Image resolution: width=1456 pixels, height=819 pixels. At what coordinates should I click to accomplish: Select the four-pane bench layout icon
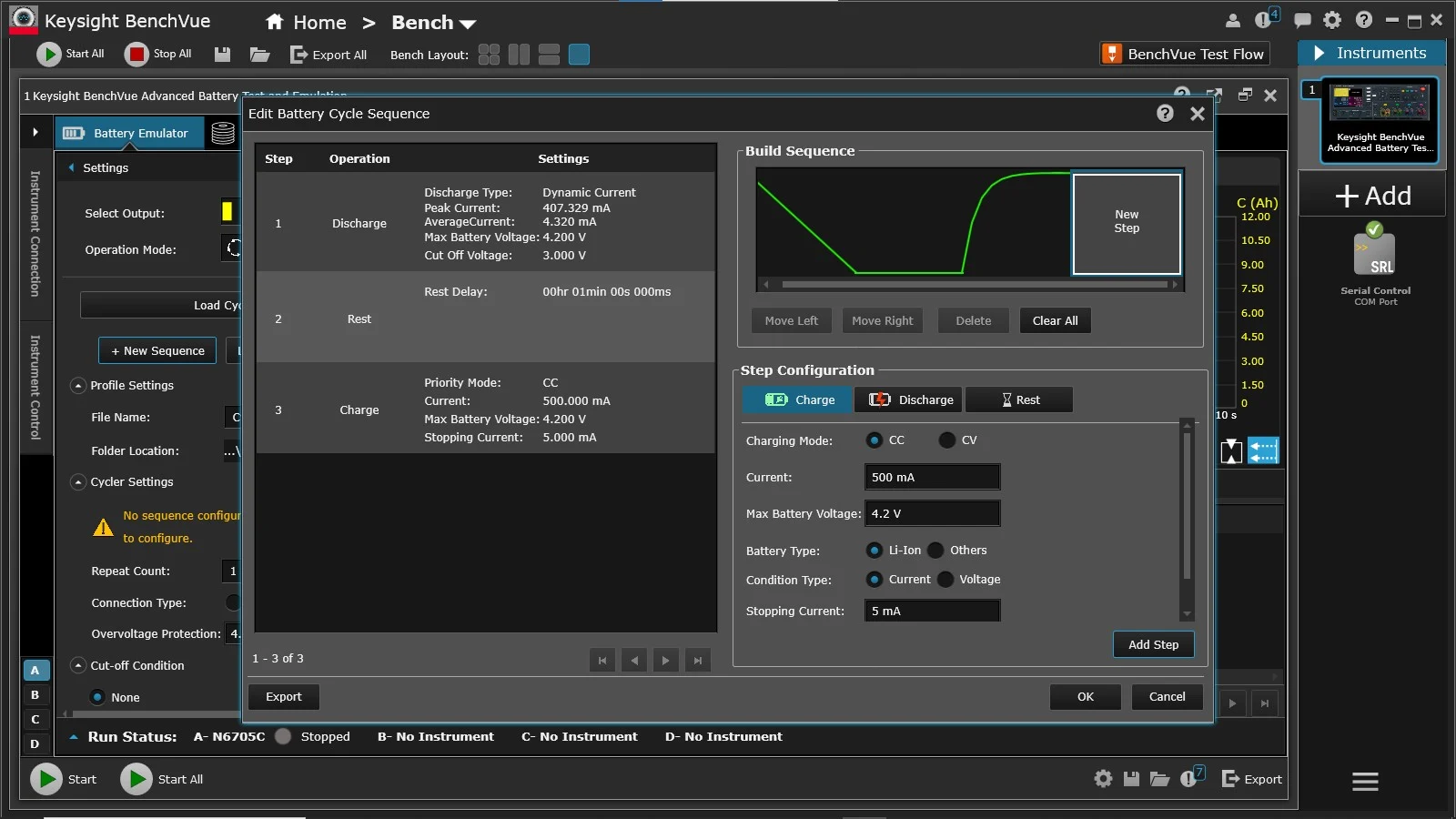pyautogui.click(x=489, y=55)
